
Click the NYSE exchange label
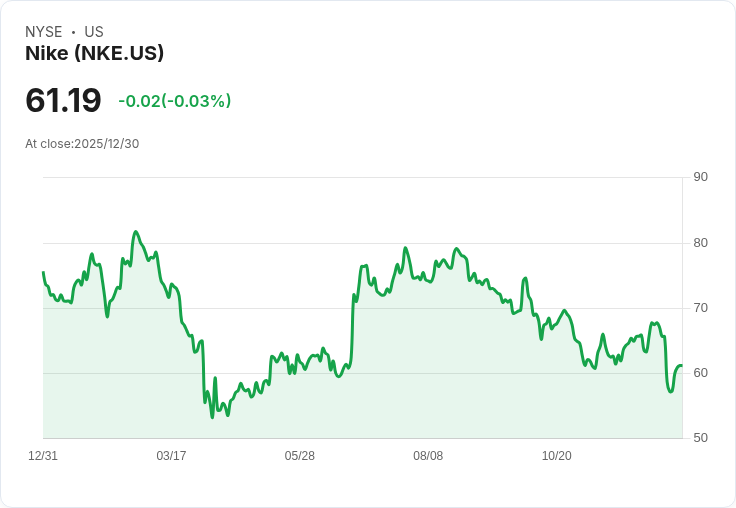[x=43, y=32]
